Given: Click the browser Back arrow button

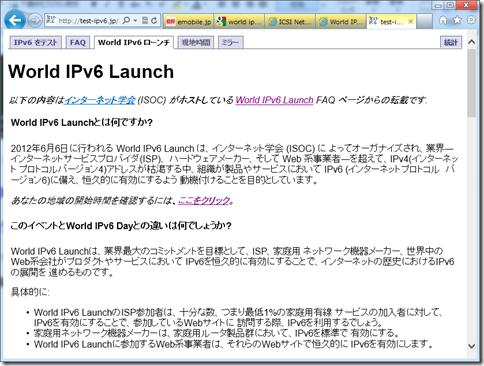Looking at the screenshot, I should tap(15, 20).
